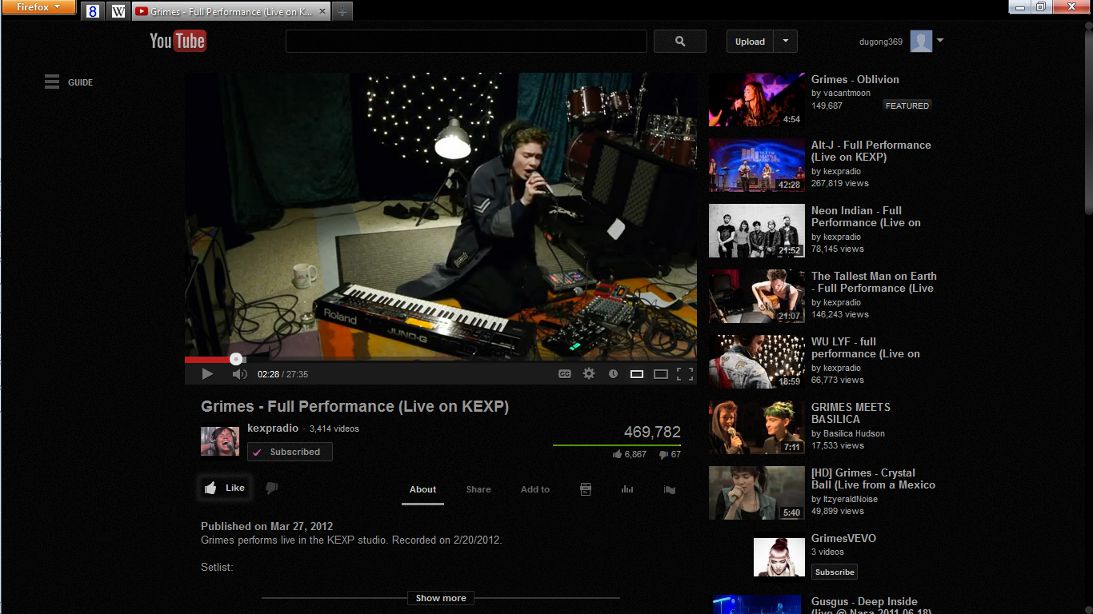
Task: Switch to the pinned '8' browser tab
Action: [92, 11]
